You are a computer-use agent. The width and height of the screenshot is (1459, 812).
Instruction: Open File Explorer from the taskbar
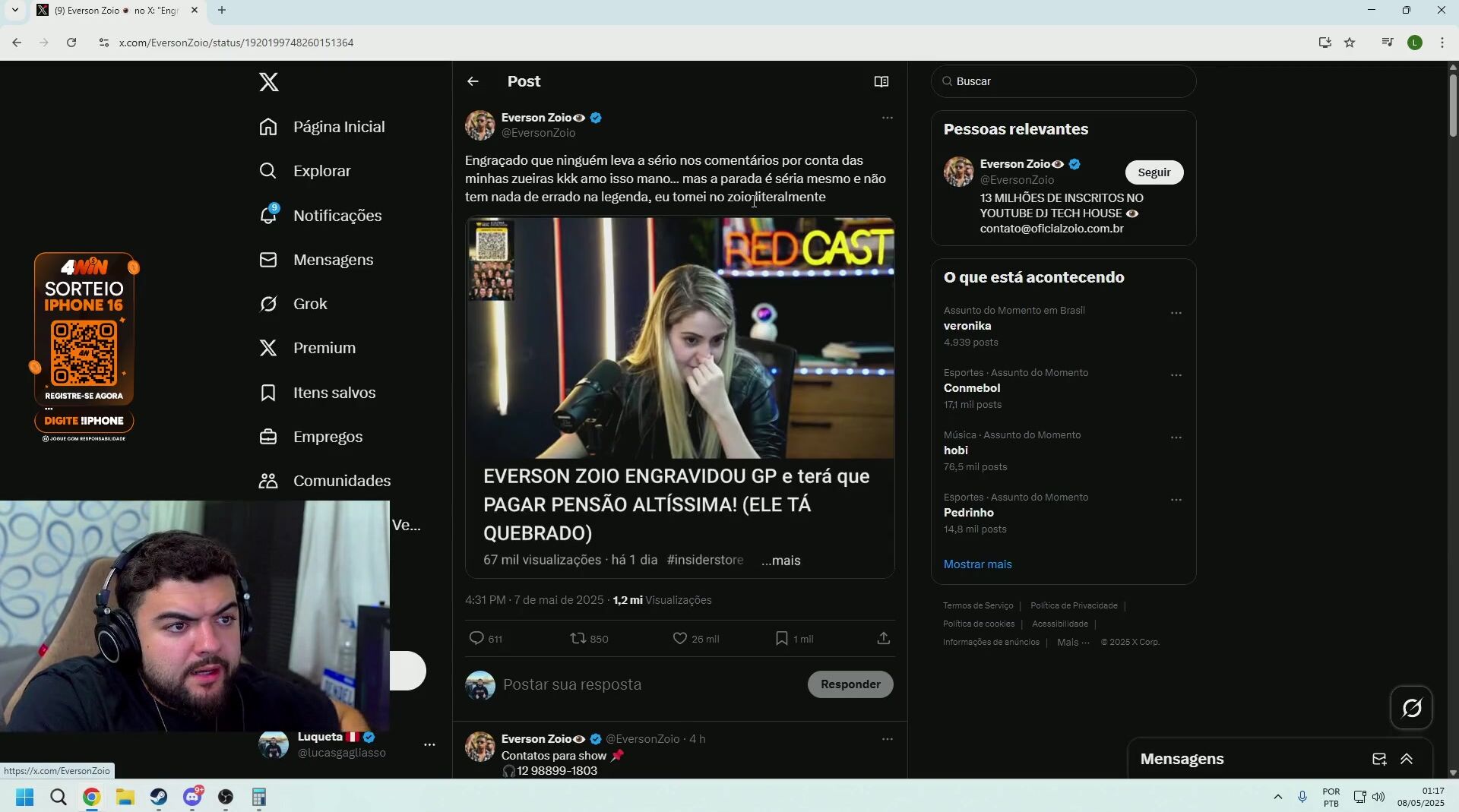[x=125, y=797]
